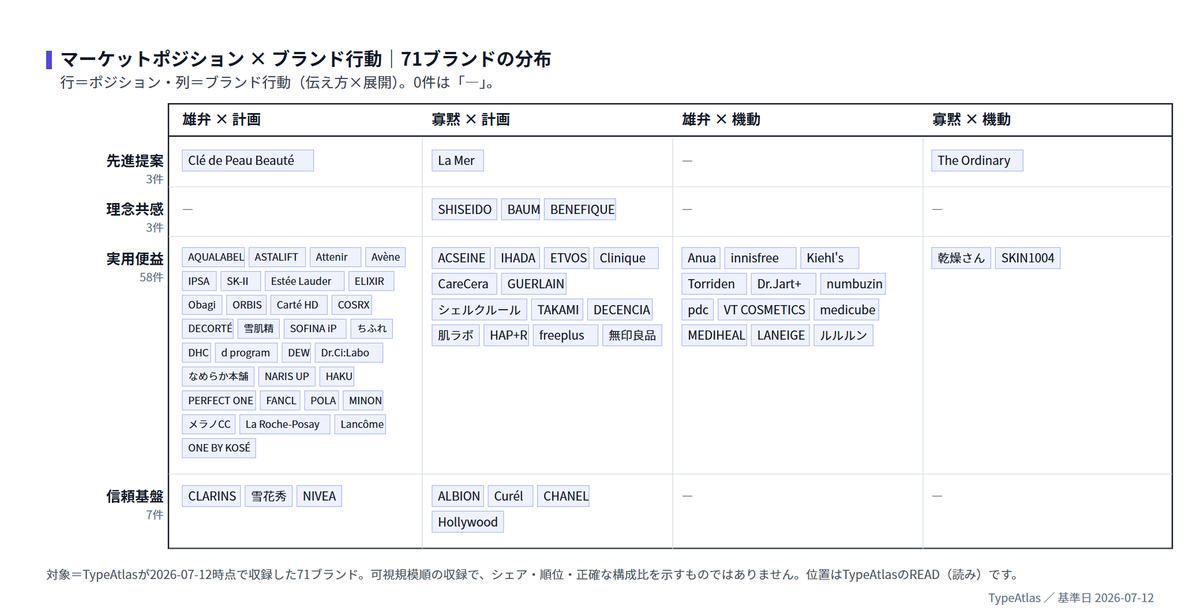Open the FANCL chip
This screenshot has width=1200, height=609.
tap(281, 400)
